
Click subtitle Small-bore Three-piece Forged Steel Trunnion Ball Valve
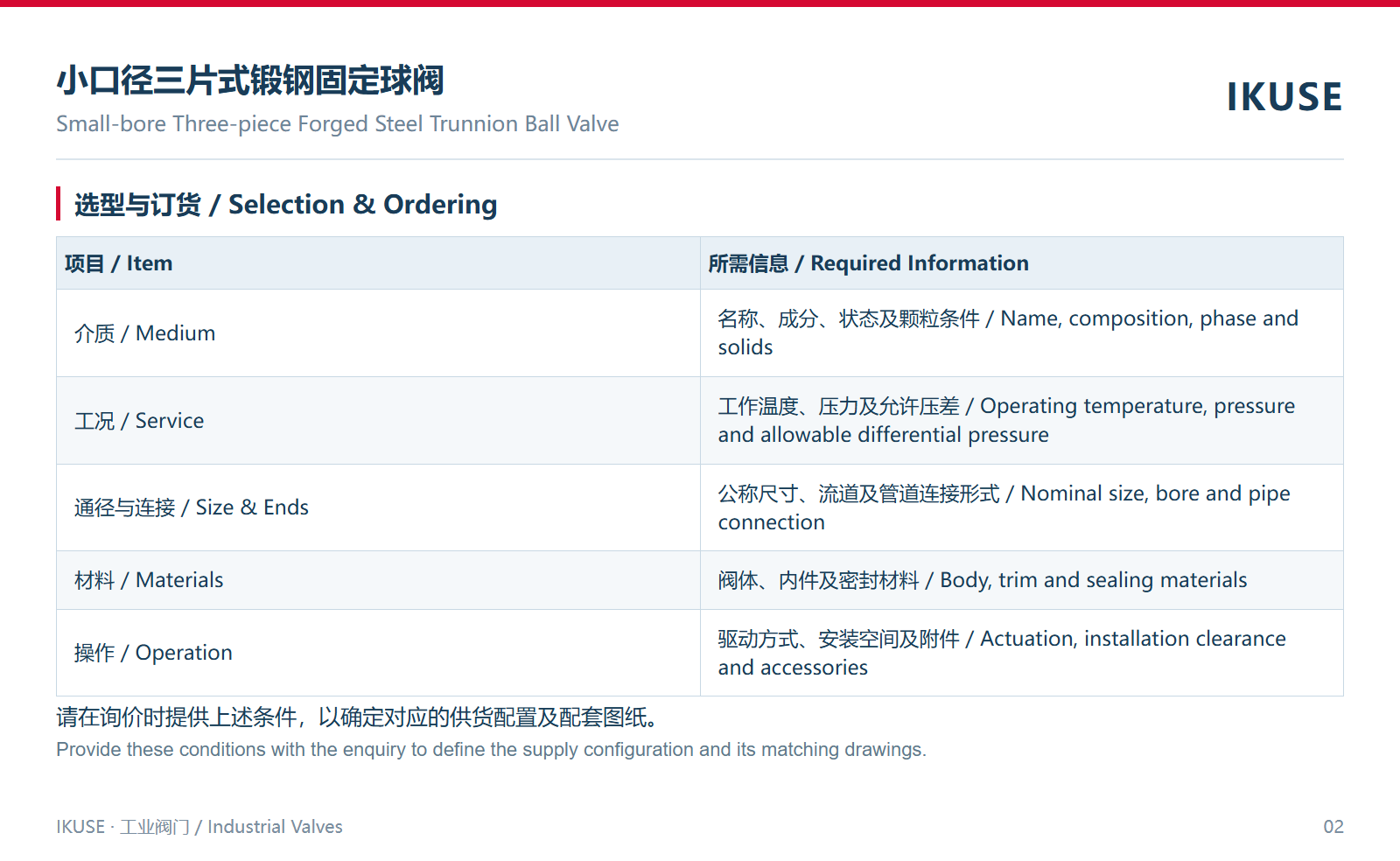click(x=337, y=124)
